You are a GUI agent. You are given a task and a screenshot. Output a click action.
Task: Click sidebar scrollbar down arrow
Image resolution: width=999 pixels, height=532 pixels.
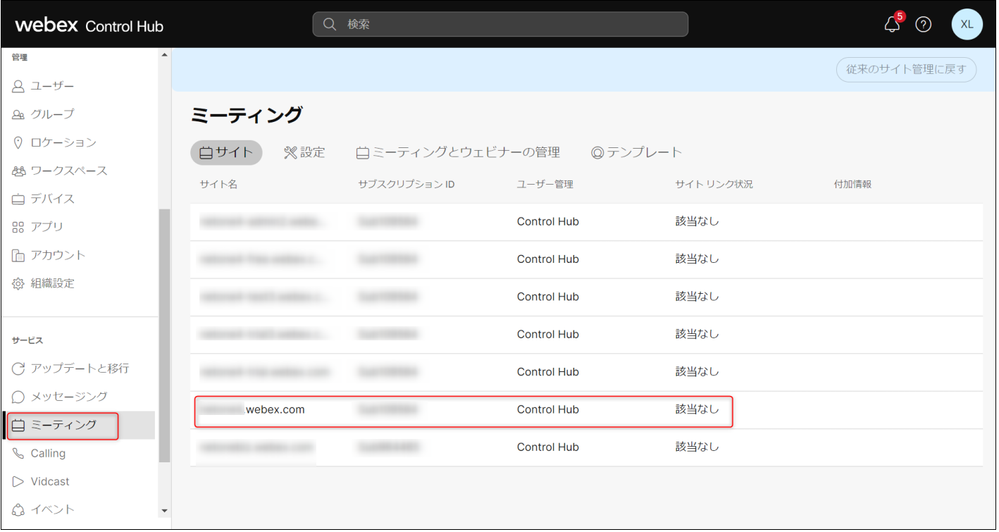pyautogui.click(x=164, y=511)
